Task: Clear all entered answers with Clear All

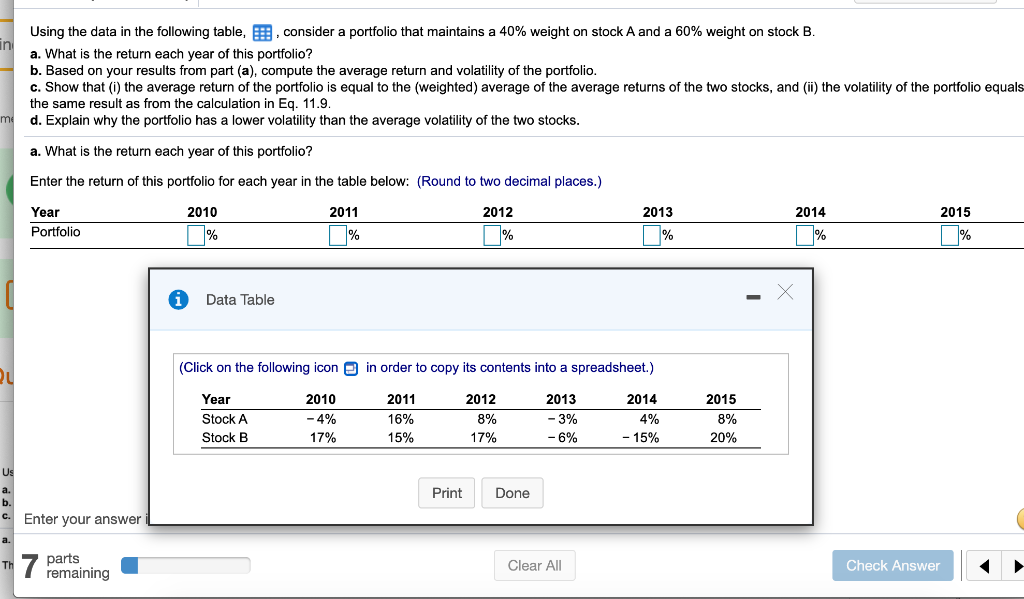Action: click(x=534, y=565)
